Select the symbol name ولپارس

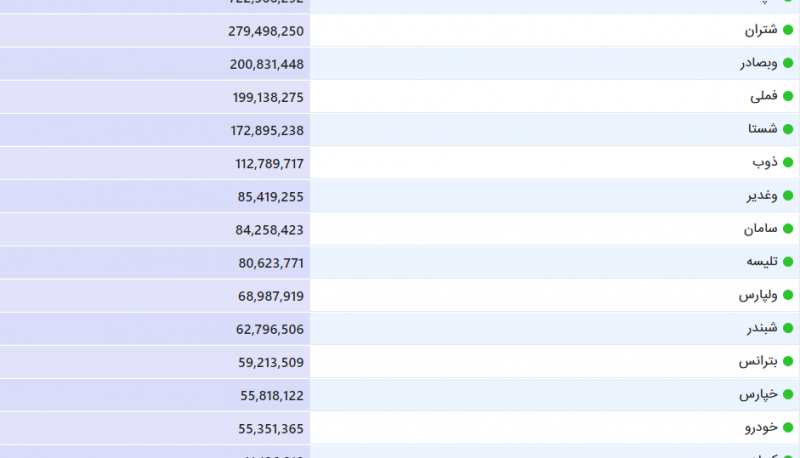pyautogui.click(x=758, y=295)
